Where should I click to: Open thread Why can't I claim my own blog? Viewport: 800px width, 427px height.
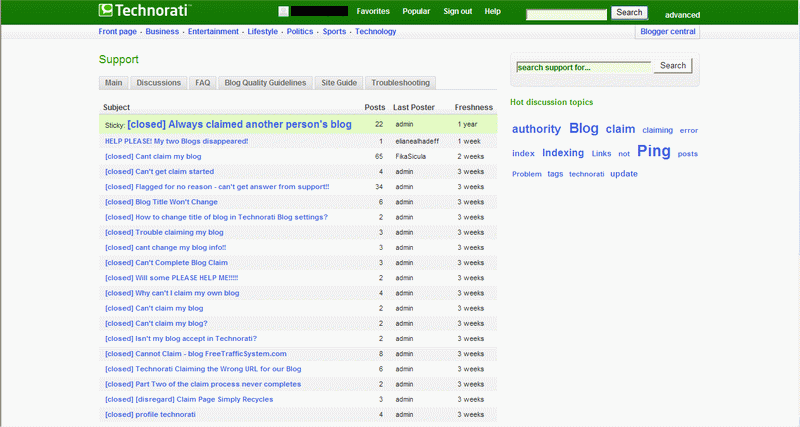pos(172,293)
